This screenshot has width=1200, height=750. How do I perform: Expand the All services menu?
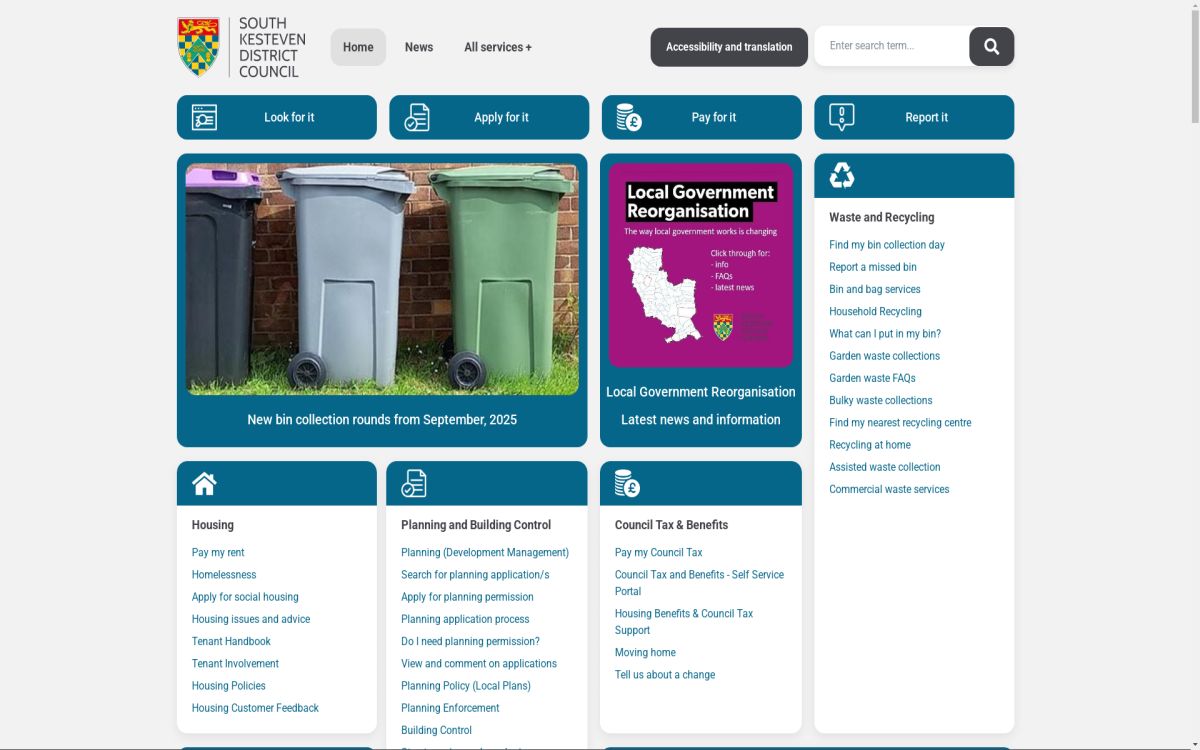497,47
